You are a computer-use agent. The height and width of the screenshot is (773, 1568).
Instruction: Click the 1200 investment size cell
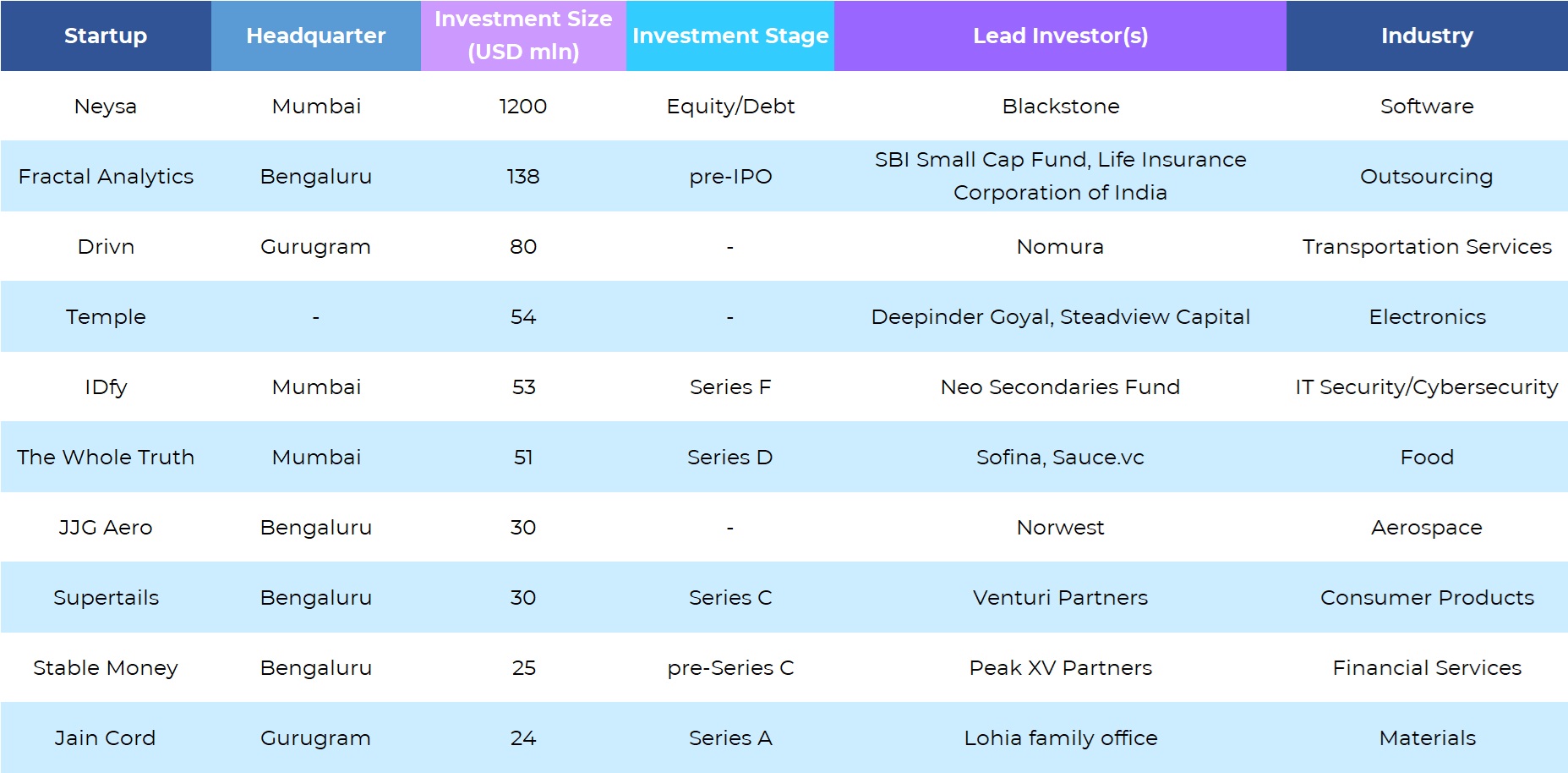pos(523,106)
